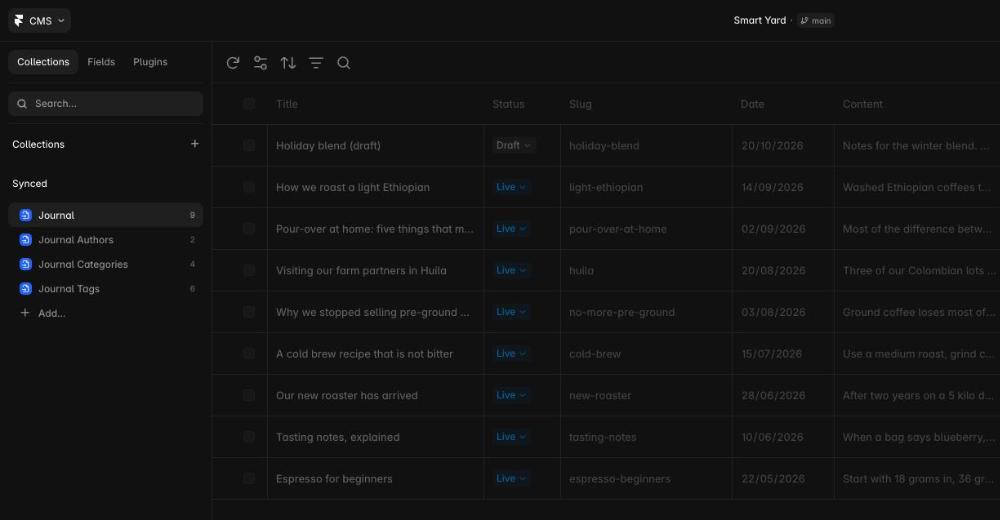This screenshot has width=1000, height=520.
Task: Click the date cell '14/09/2026'
Action: pos(772,187)
